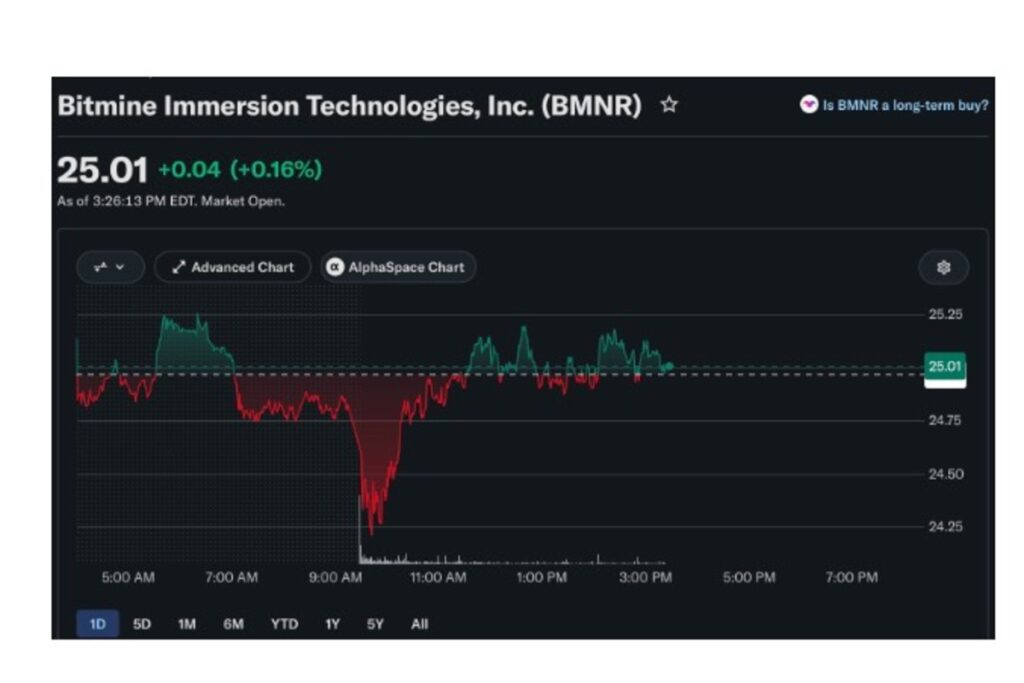Click the expand arrows icon on Advanced Chart
This screenshot has width=1024, height=683.
pyautogui.click(x=178, y=267)
